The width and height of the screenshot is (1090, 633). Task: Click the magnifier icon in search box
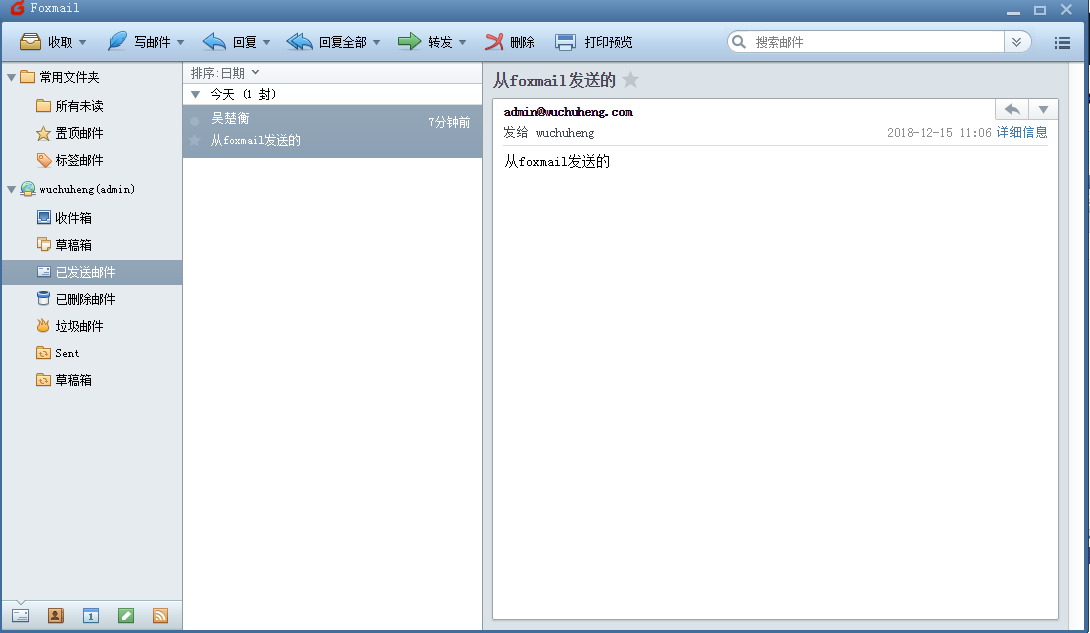tap(739, 42)
